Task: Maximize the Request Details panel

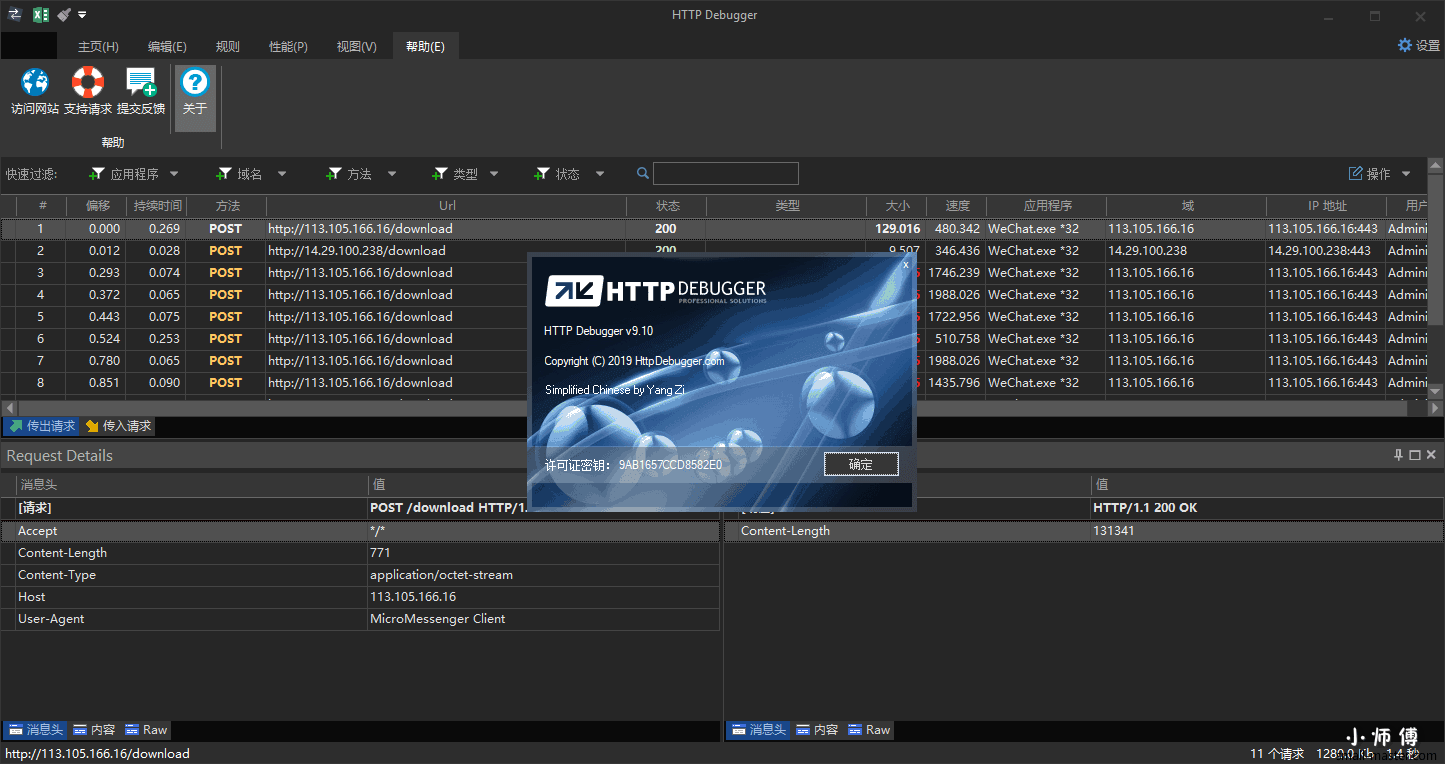Action: (1415, 455)
